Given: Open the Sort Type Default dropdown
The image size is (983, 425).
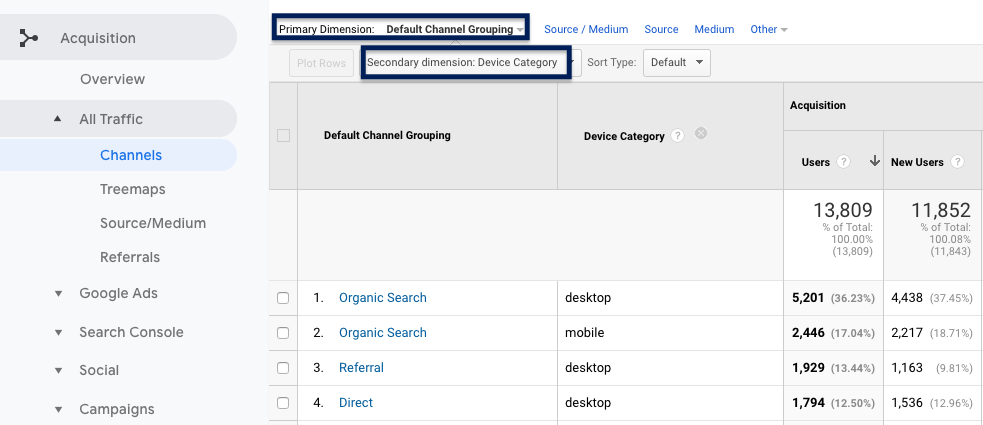Looking at the screenshot, I should click(x=676, y=62).
